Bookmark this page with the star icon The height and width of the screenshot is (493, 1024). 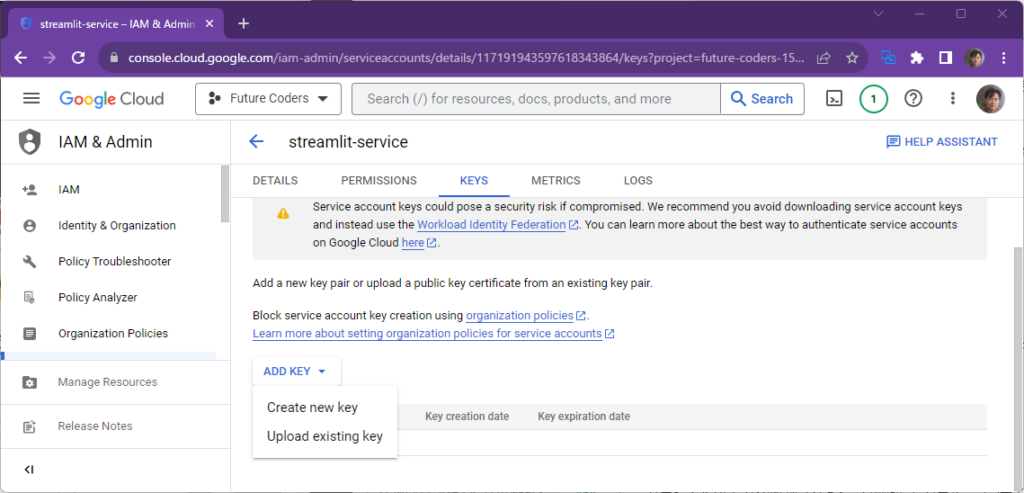point(852,57)
